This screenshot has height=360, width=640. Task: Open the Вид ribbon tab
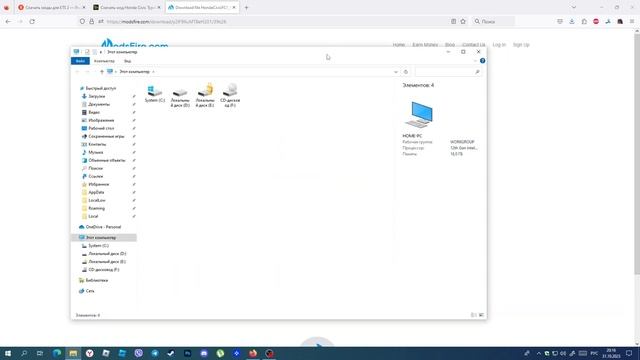[127, 61]
